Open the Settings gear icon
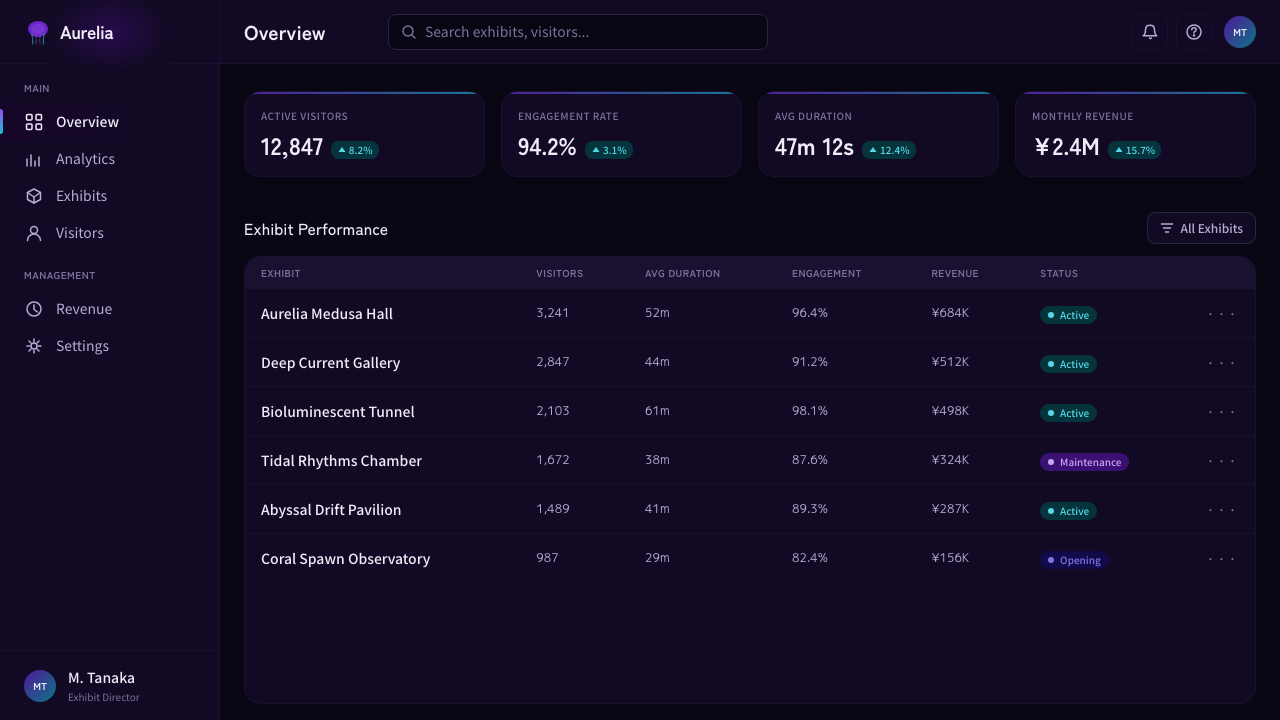The width and height of the screenshot is (1280, 720). (x=34, y=346)
